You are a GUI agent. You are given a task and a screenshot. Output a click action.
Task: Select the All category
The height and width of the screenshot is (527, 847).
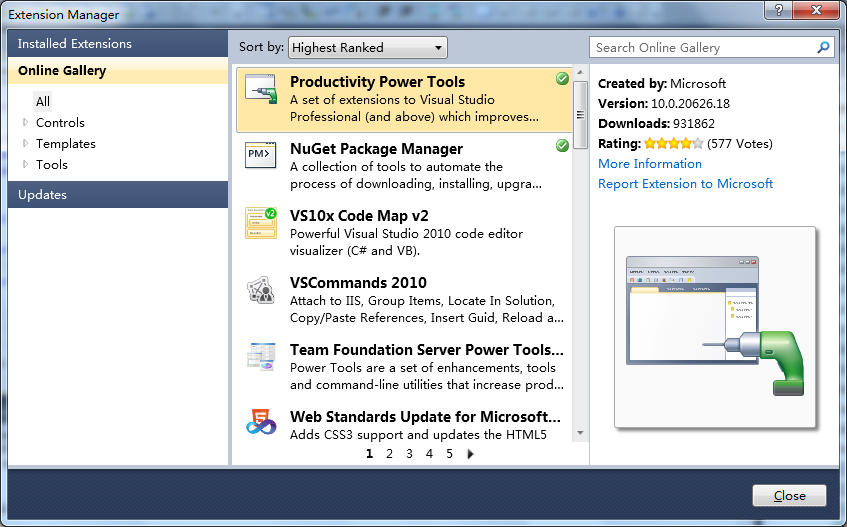tap(43, 102)
